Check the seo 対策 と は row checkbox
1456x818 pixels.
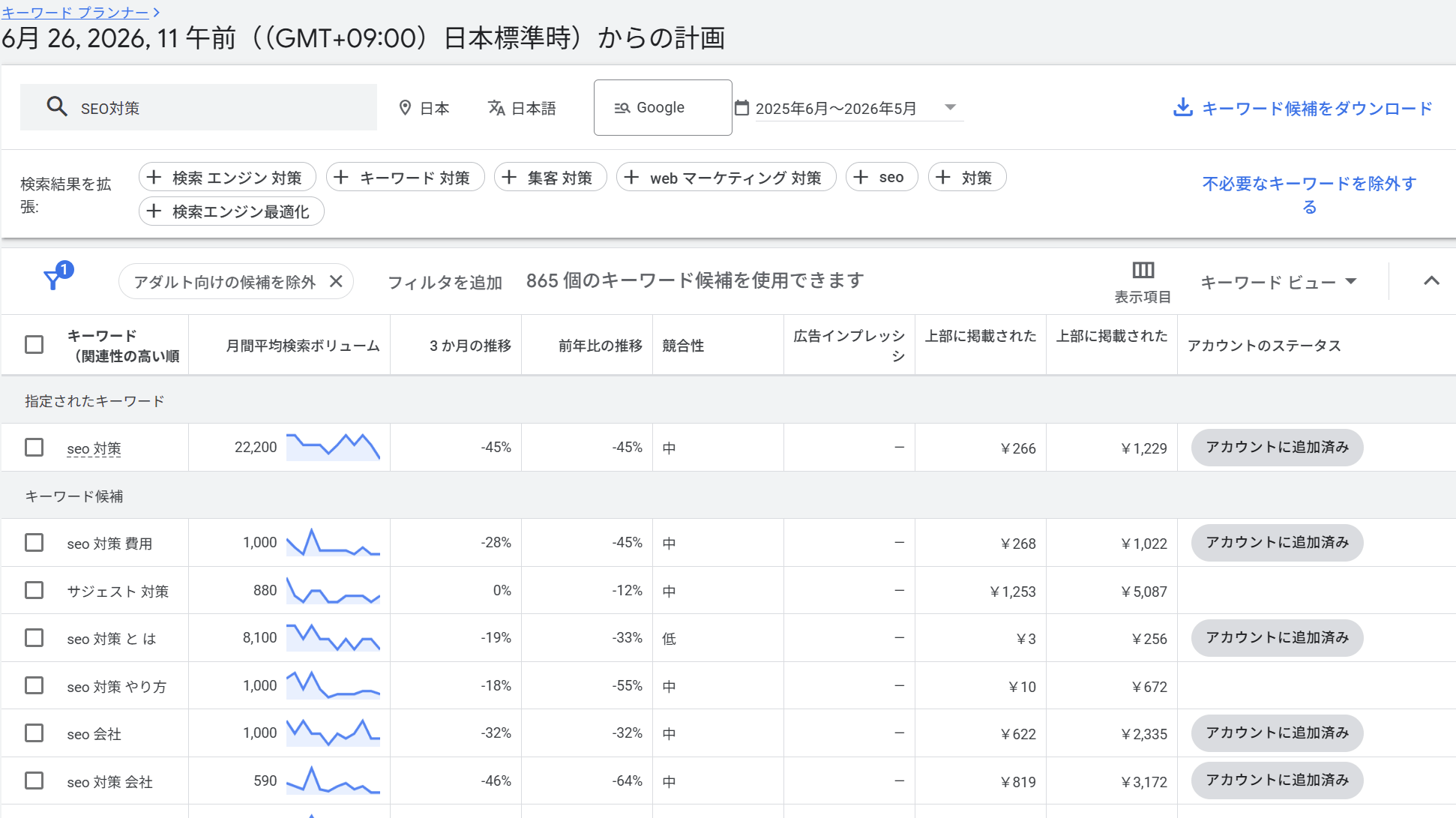pos(34,638)
